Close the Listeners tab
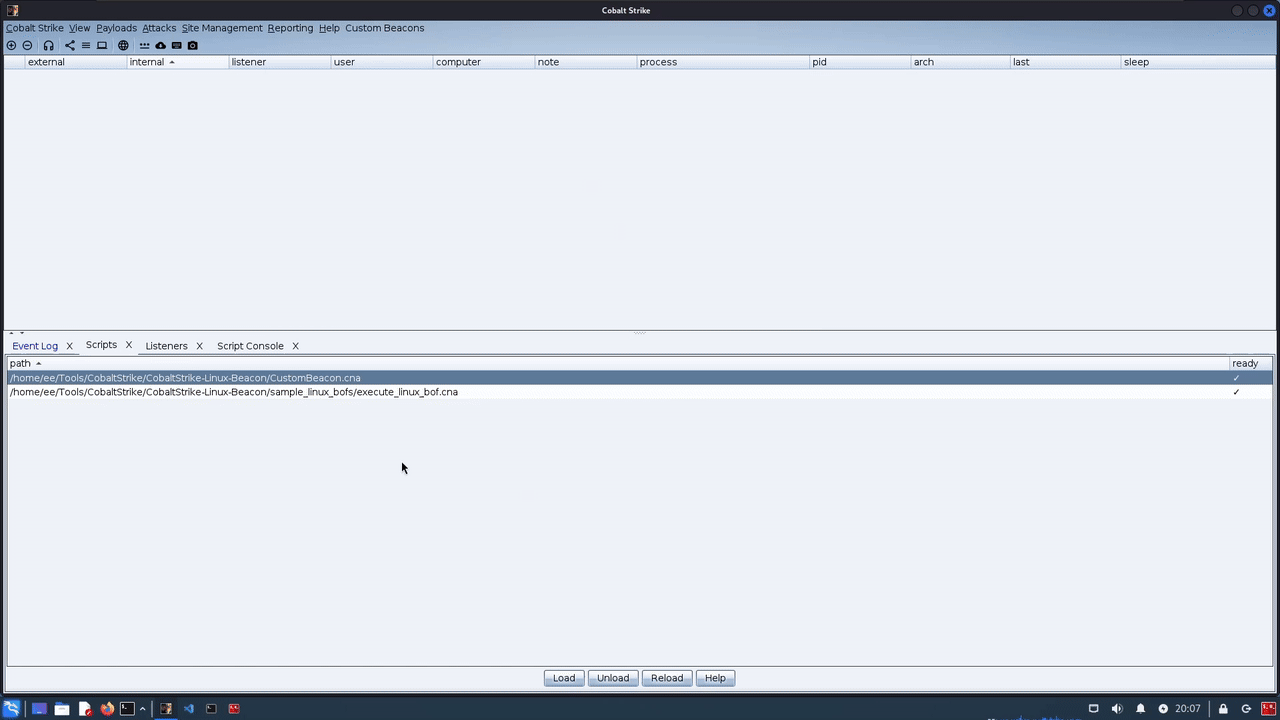Screen dimensions: 1280x720 199,346
